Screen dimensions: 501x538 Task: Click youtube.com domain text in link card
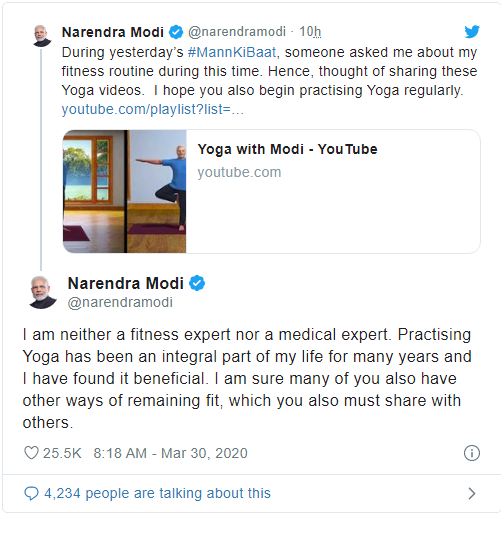click(239, 172)
